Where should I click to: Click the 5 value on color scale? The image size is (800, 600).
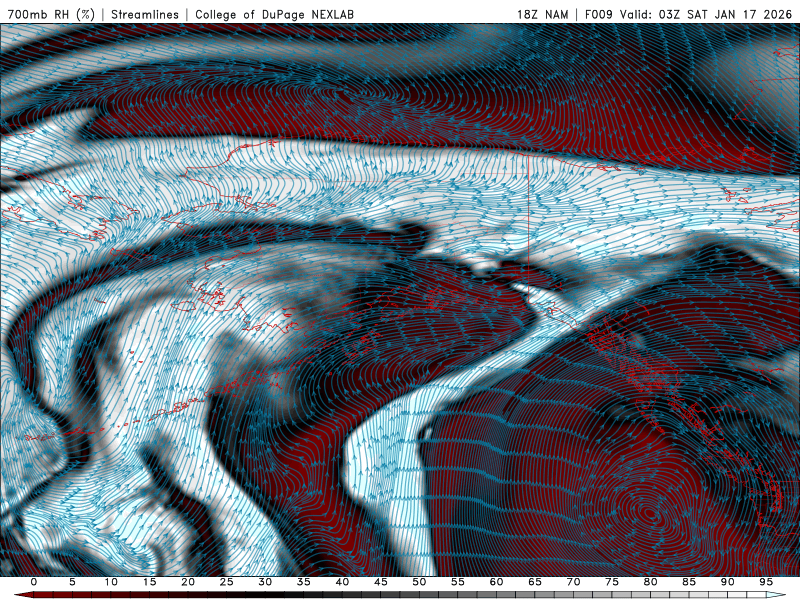click(x=72, y=582)
